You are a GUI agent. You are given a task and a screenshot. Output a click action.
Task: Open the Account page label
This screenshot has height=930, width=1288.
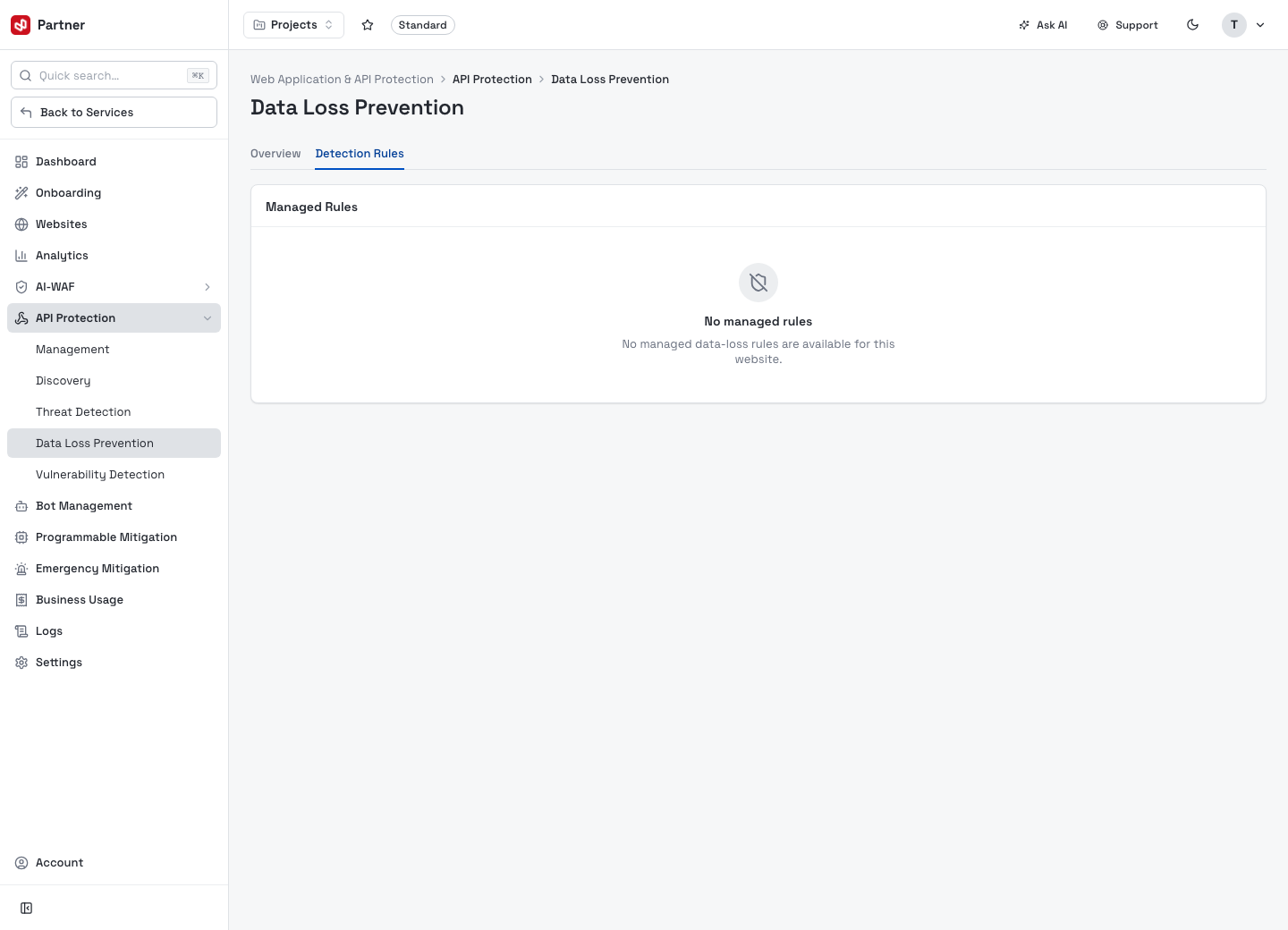tap(59, 863)
